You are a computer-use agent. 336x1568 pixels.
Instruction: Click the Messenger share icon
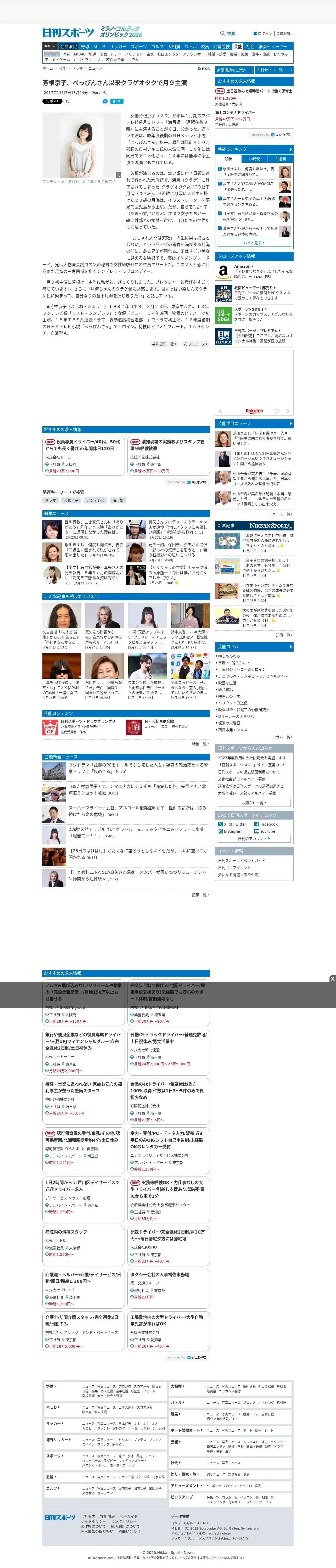point(105,101)
